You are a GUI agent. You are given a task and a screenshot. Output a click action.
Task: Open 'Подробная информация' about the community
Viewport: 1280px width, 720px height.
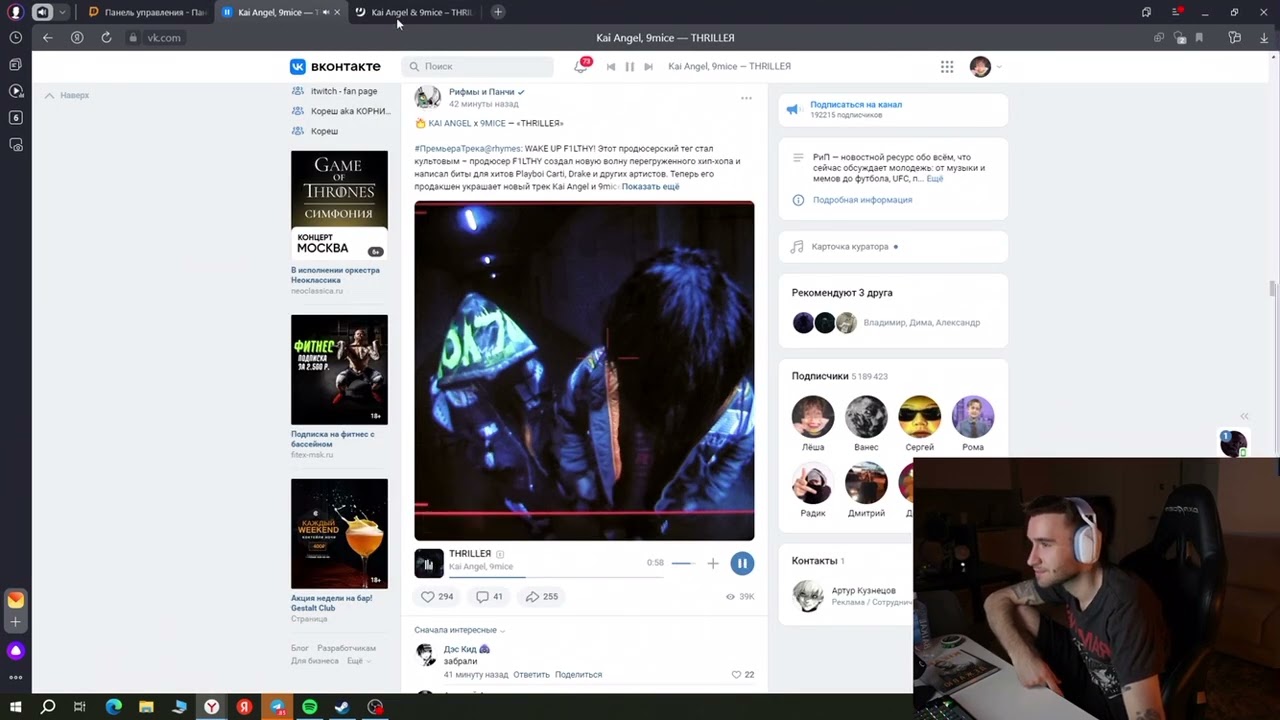tap(862, 200)
